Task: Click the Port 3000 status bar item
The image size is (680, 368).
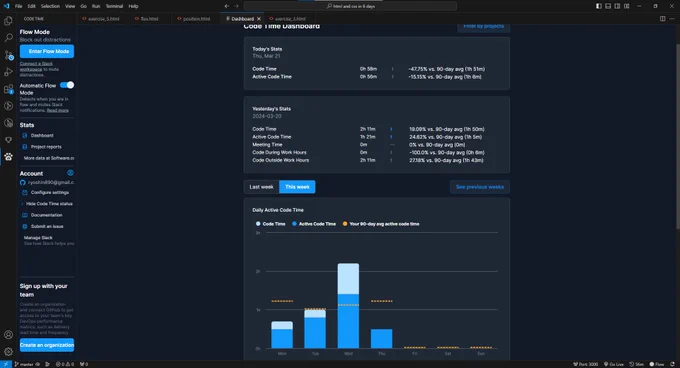Action: coord(586,364)
